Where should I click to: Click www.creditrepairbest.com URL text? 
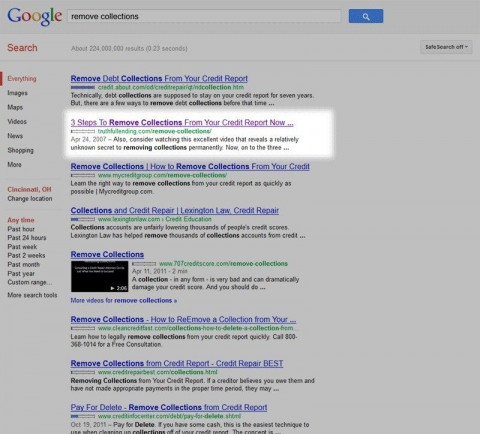(x=158, y=372)
